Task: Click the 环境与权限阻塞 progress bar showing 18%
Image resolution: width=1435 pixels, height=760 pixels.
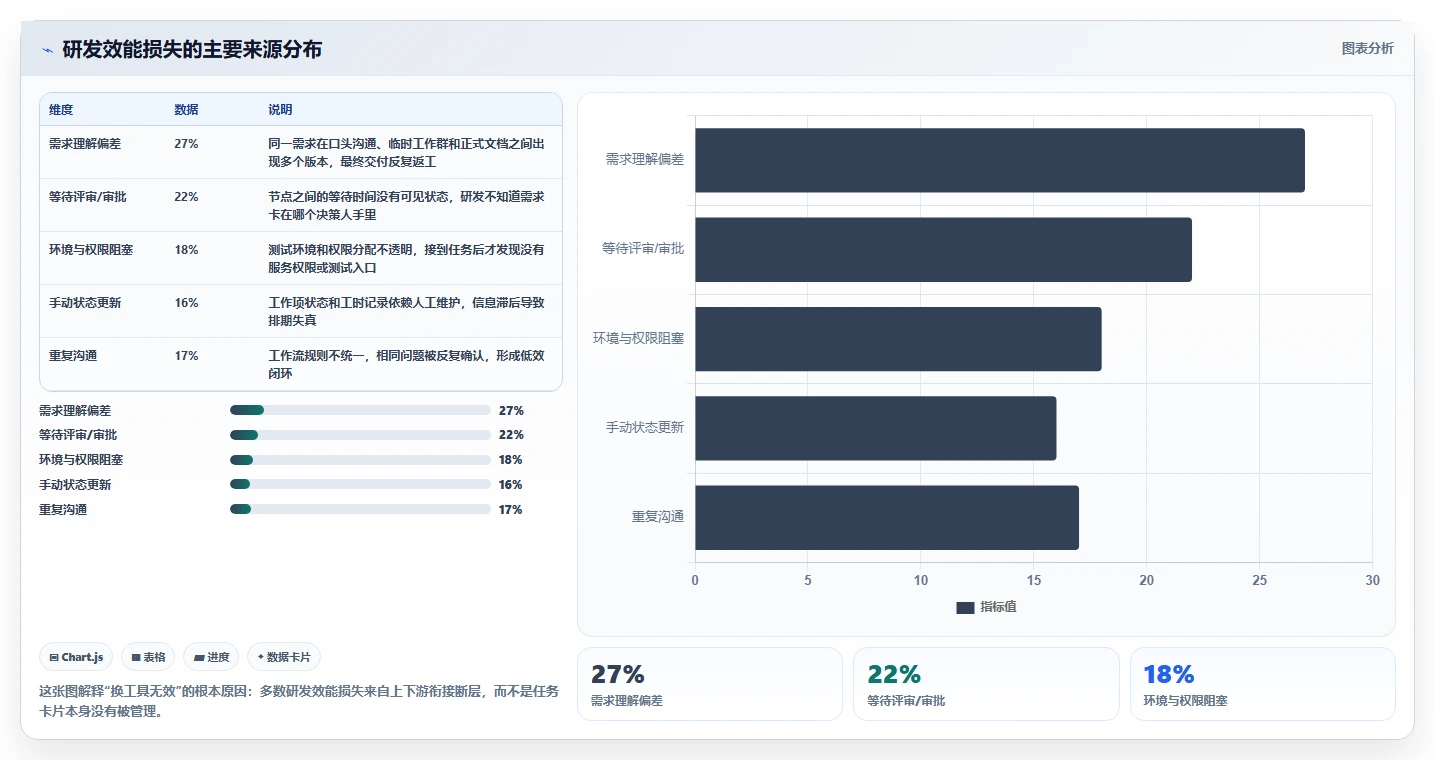Action: (x=360, y=460)
